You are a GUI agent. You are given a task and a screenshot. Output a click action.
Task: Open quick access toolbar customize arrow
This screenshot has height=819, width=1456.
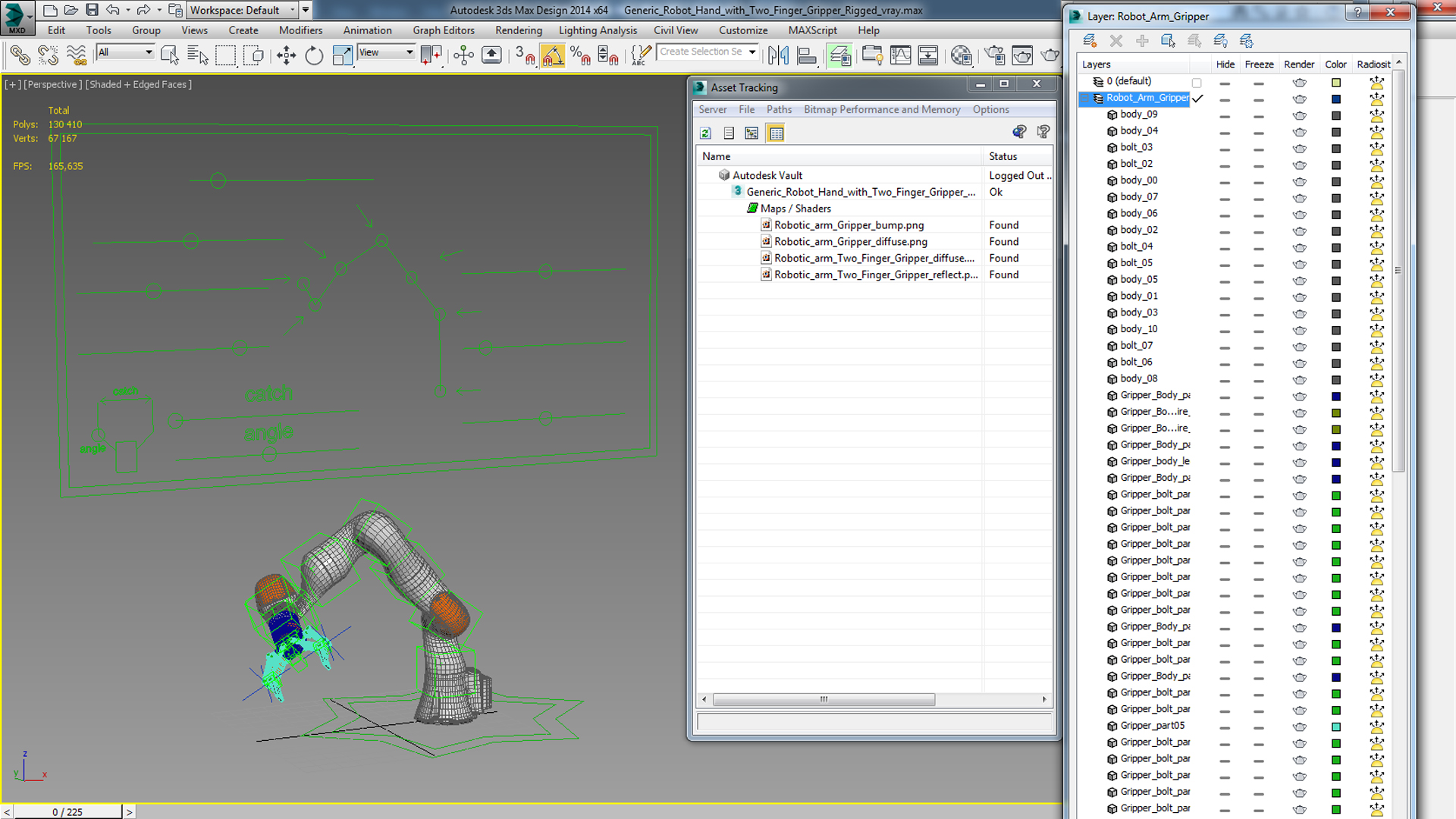[306, 10]
